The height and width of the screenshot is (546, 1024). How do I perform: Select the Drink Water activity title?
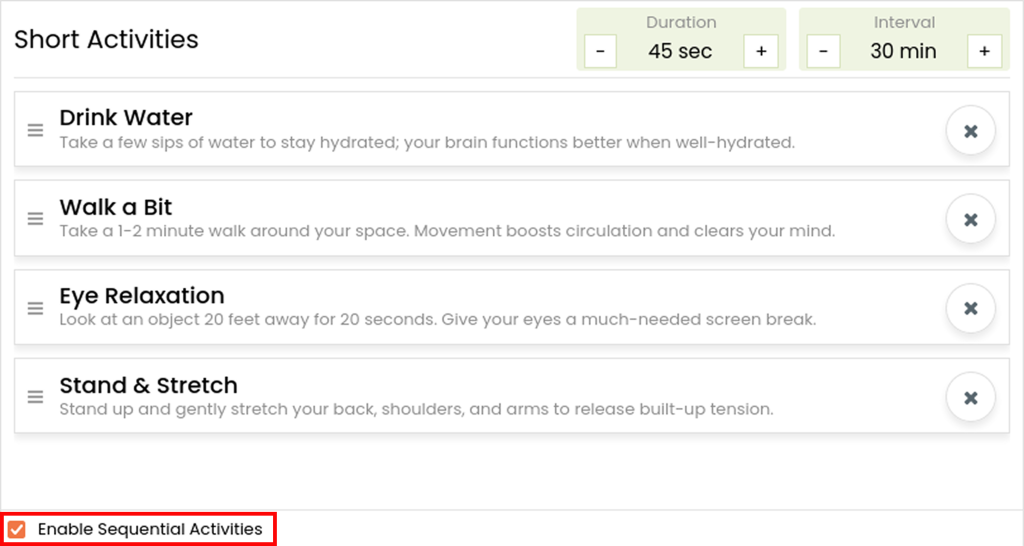click(x=126, y=118)
